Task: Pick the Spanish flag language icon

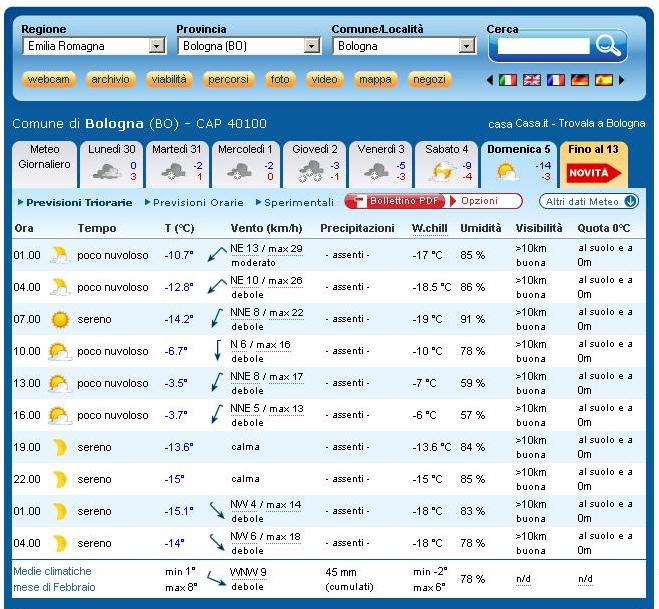Action: tap(604, 80)
